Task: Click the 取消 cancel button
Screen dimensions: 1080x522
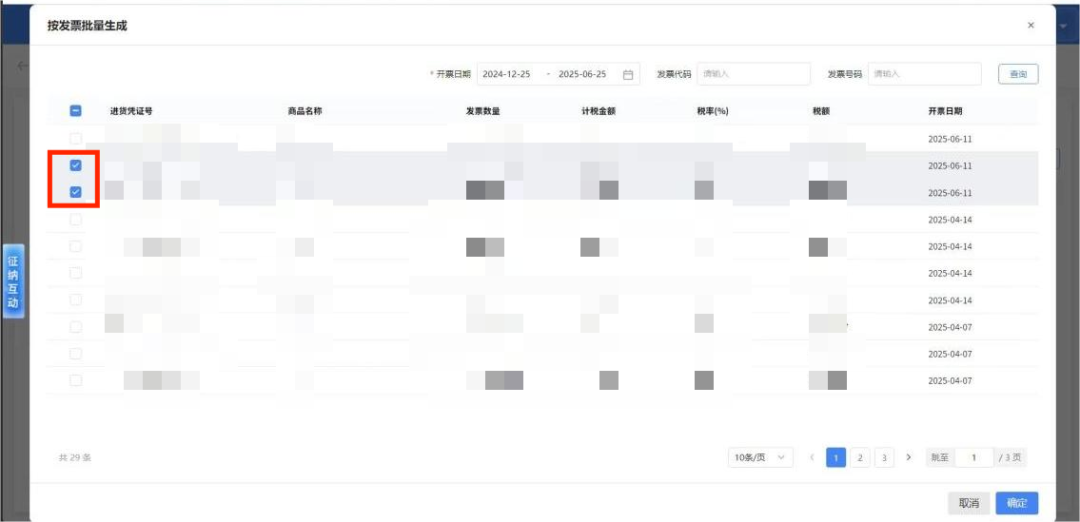Action: [968, 503]
